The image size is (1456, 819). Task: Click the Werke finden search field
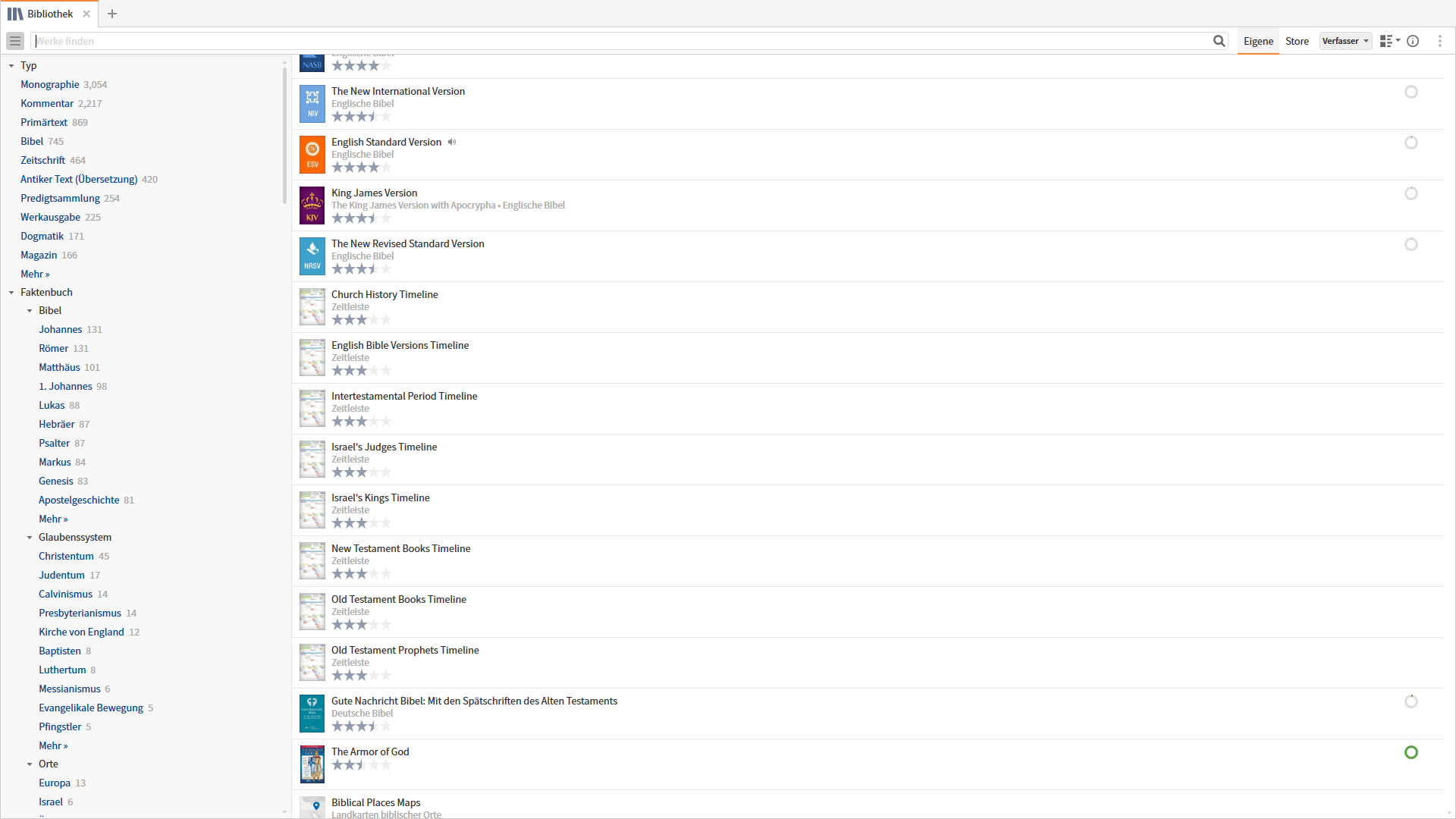tap(622, 41)
